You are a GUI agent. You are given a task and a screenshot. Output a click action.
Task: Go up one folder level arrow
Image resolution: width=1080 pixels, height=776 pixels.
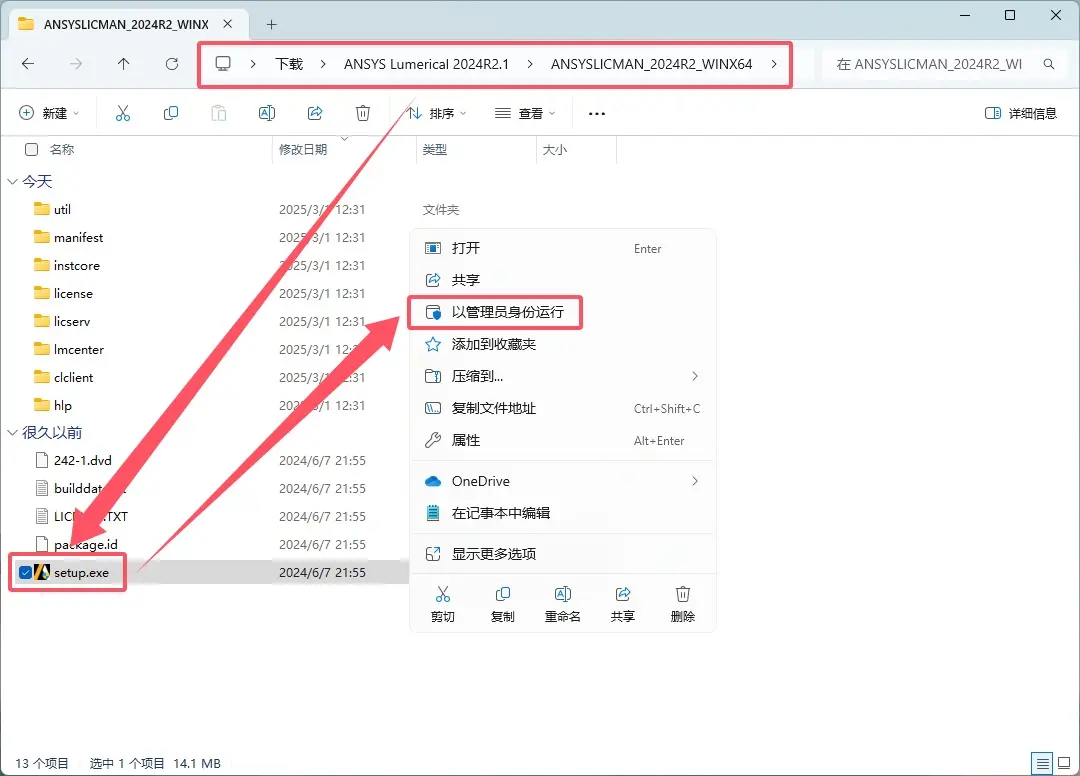(123, 64)
